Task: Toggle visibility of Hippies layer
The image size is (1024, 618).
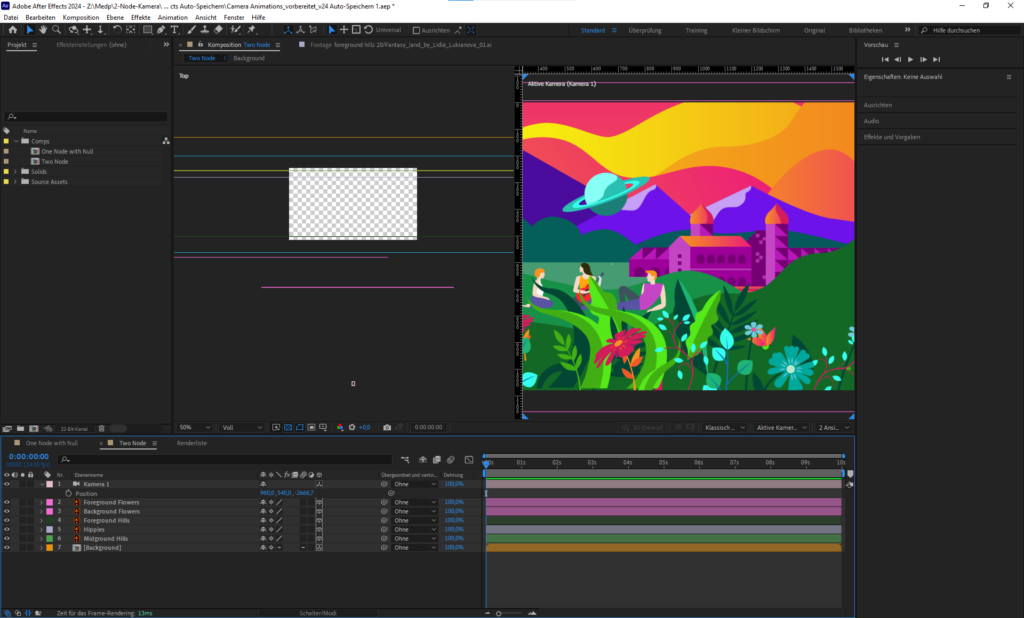Action: pos(7,529)
